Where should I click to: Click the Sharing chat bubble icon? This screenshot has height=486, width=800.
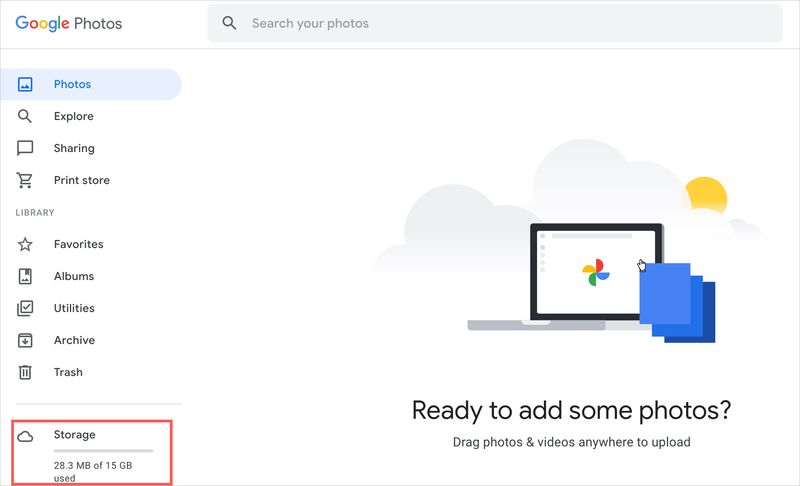pyautogui.click(x=25, y=148)
